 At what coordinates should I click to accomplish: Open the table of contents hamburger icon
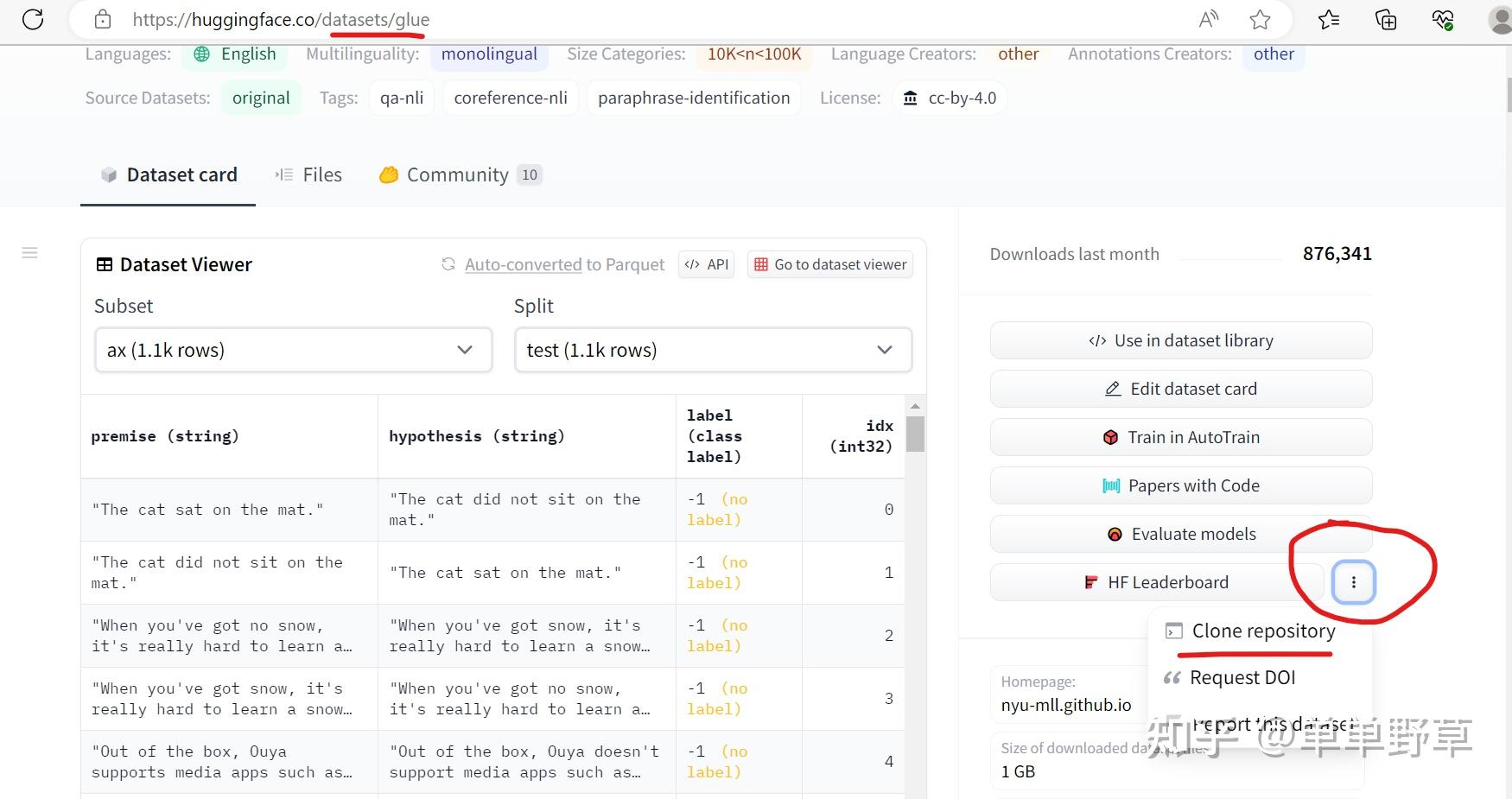(30, 253)
